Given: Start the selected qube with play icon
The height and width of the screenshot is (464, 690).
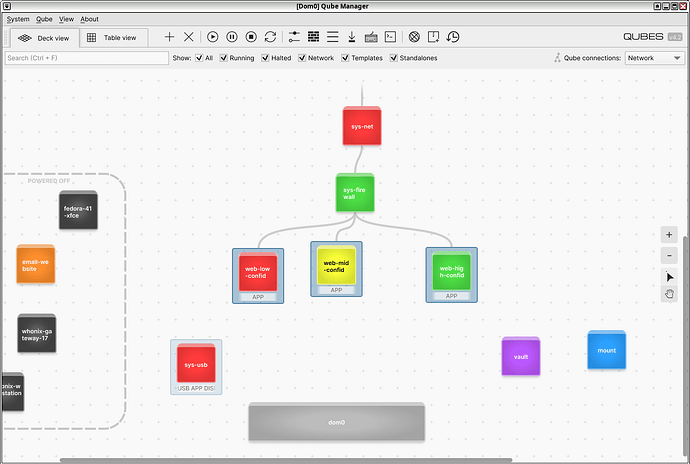Looking at the screenshot, I should pyautogui.click(x=213, y=37).
